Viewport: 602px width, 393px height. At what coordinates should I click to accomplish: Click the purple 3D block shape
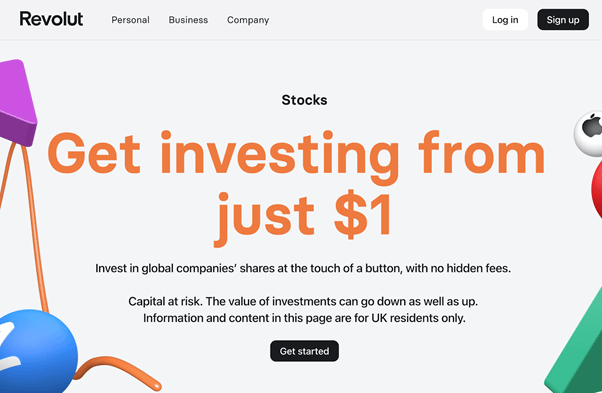pyautogui.click(x=17, y=102)
